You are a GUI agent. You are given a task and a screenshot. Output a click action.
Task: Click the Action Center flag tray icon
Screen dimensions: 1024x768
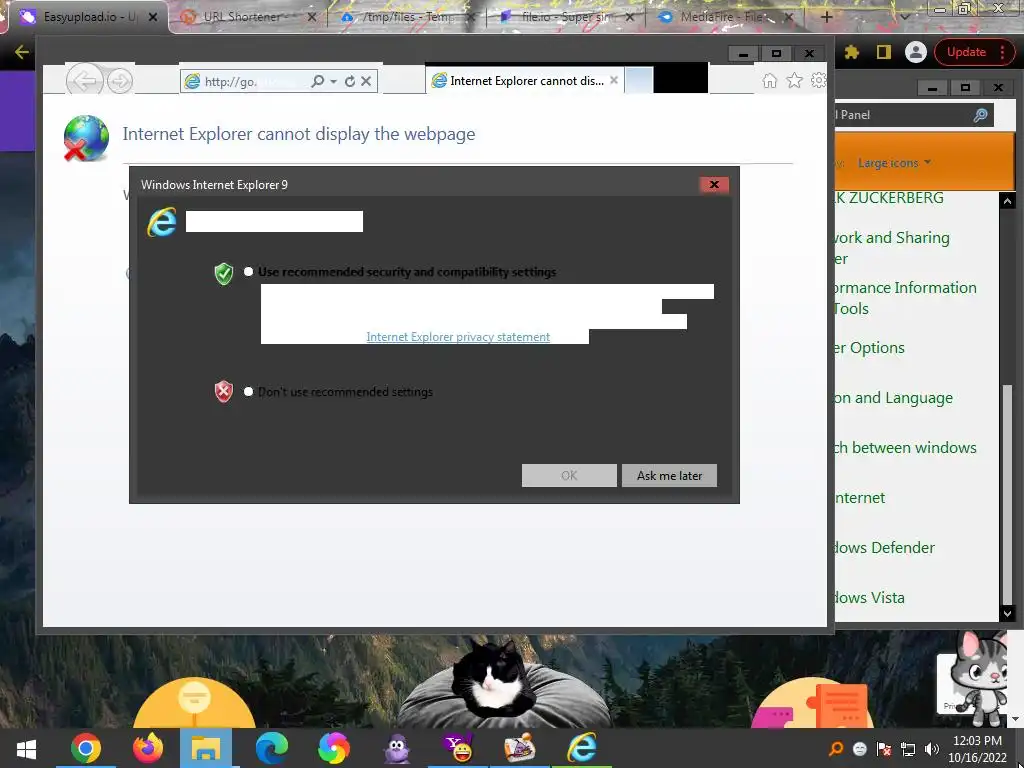(x=884, y=749)
